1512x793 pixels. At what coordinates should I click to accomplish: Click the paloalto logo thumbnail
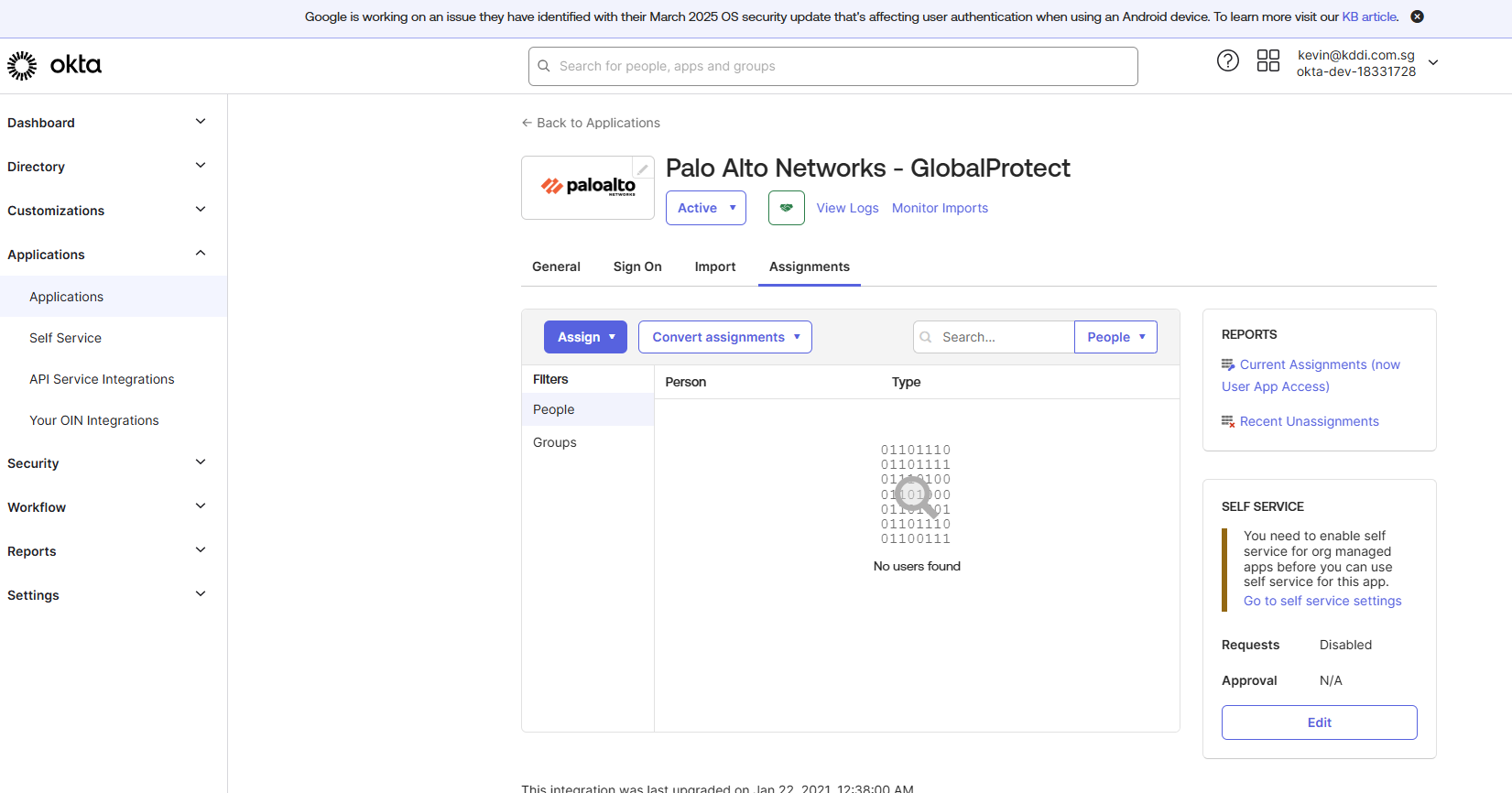tap(588, 188)
